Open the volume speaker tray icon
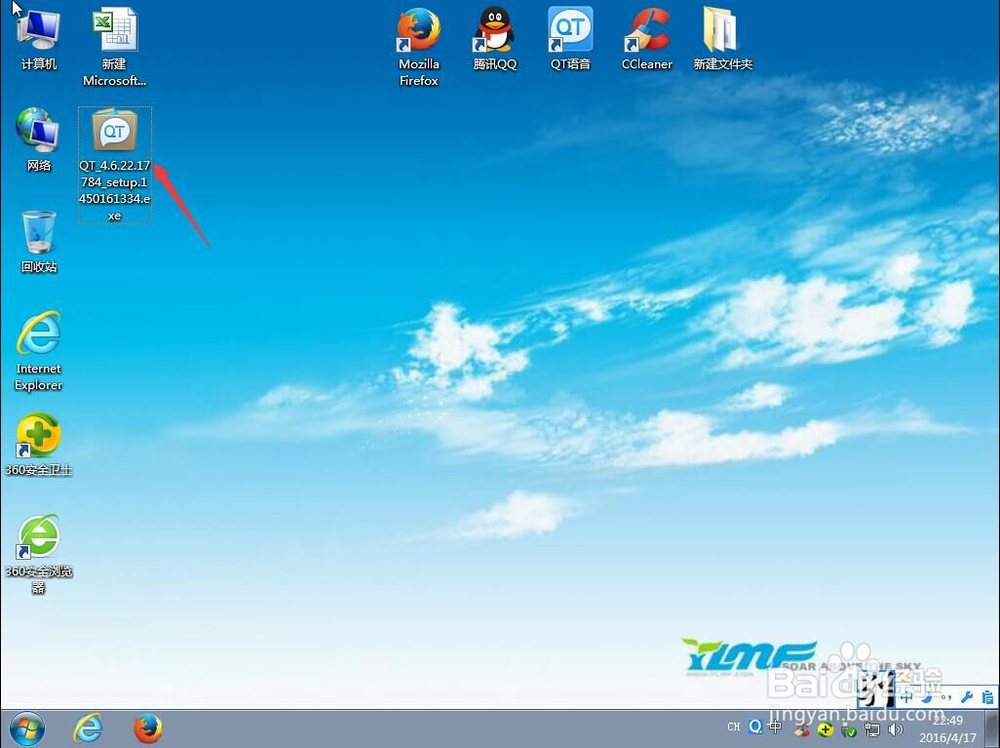Viewport: 1000px width, 748px height. pyautogui.click(x=895, y=730)
